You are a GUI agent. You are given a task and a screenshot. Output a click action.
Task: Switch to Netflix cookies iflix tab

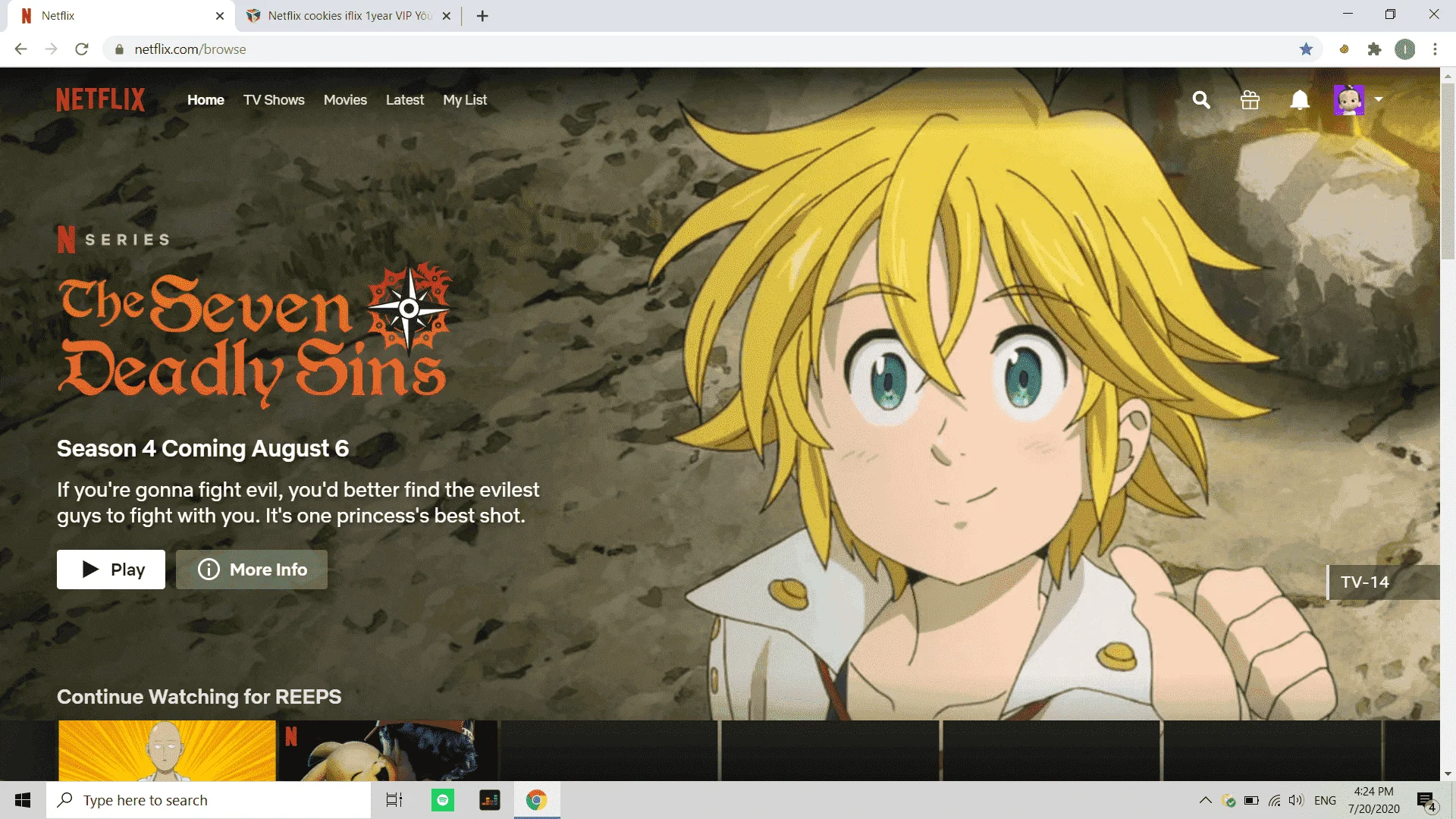349,16
